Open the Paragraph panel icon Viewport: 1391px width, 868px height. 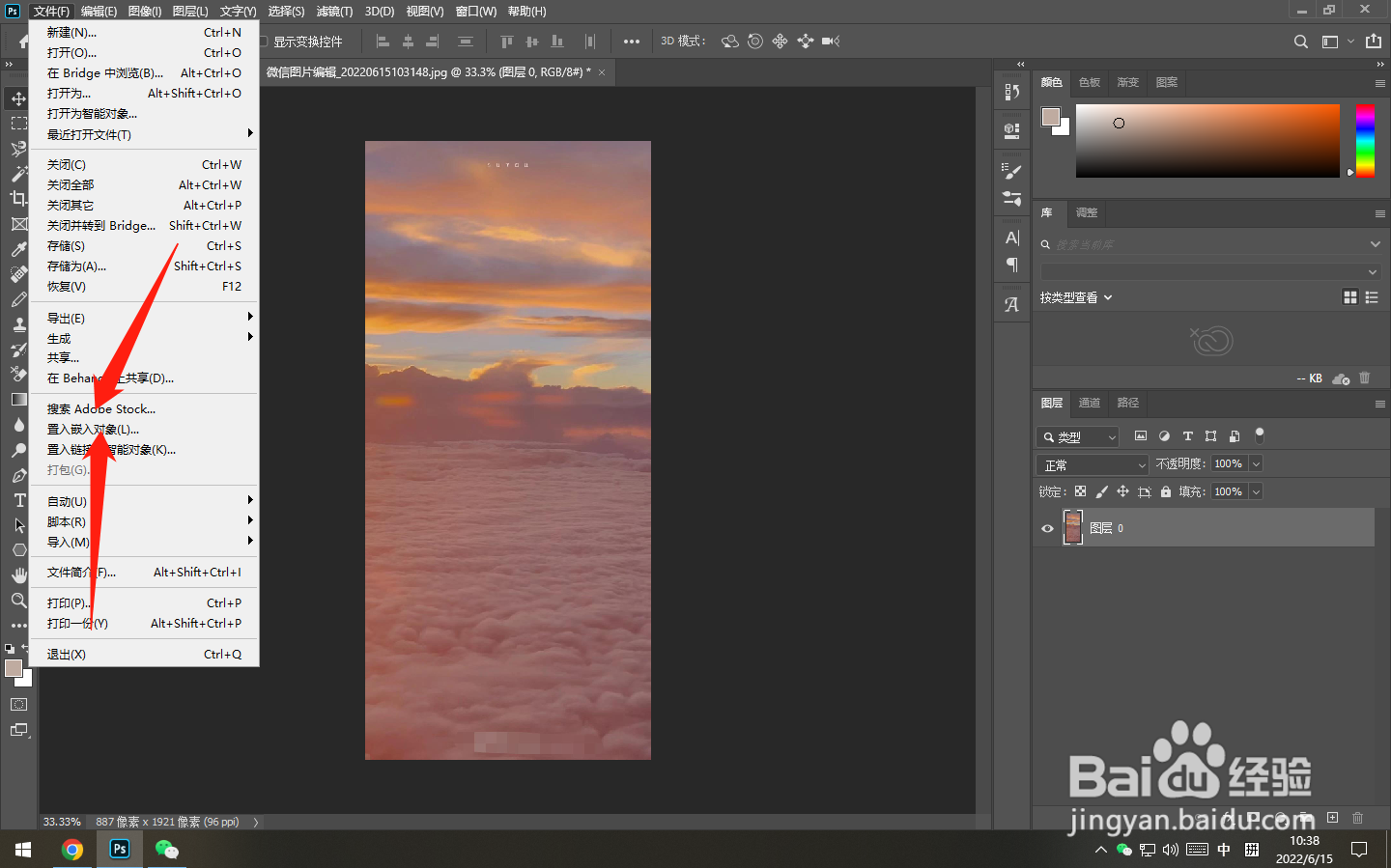pos(1011,264)
